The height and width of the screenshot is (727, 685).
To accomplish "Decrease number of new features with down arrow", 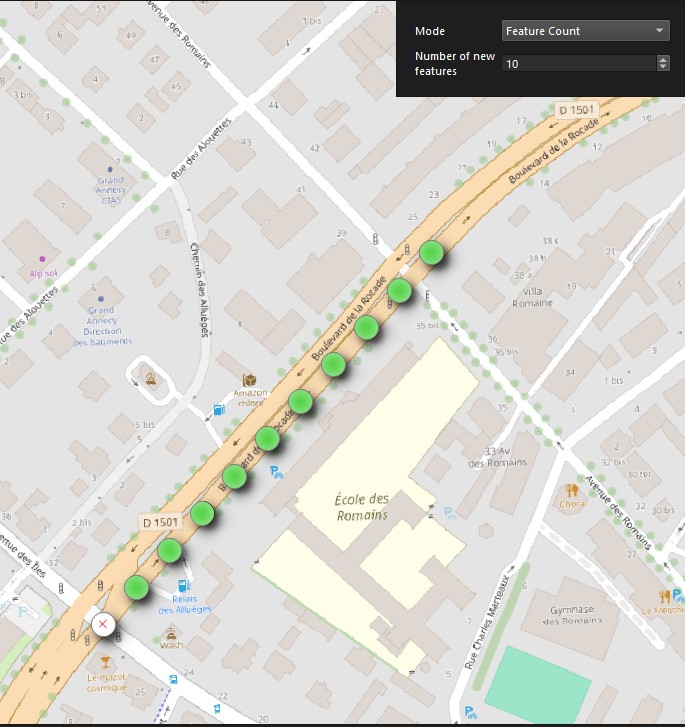I will click(663, 67).
